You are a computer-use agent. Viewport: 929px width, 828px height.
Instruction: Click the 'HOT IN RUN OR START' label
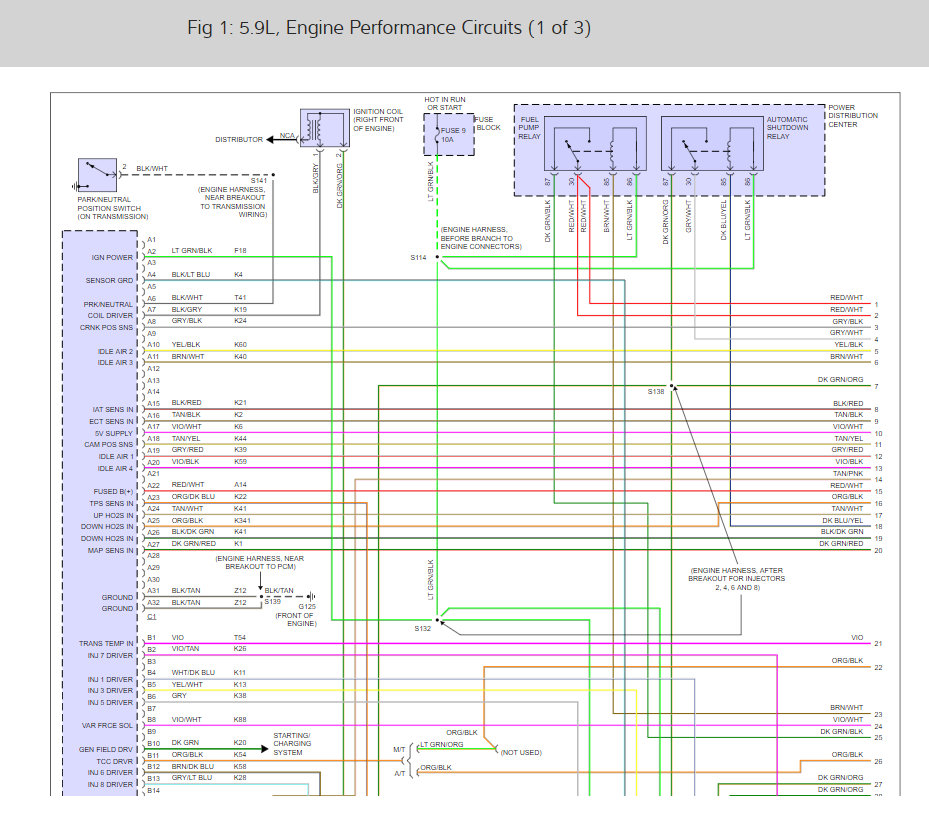[x=445, y=104]
